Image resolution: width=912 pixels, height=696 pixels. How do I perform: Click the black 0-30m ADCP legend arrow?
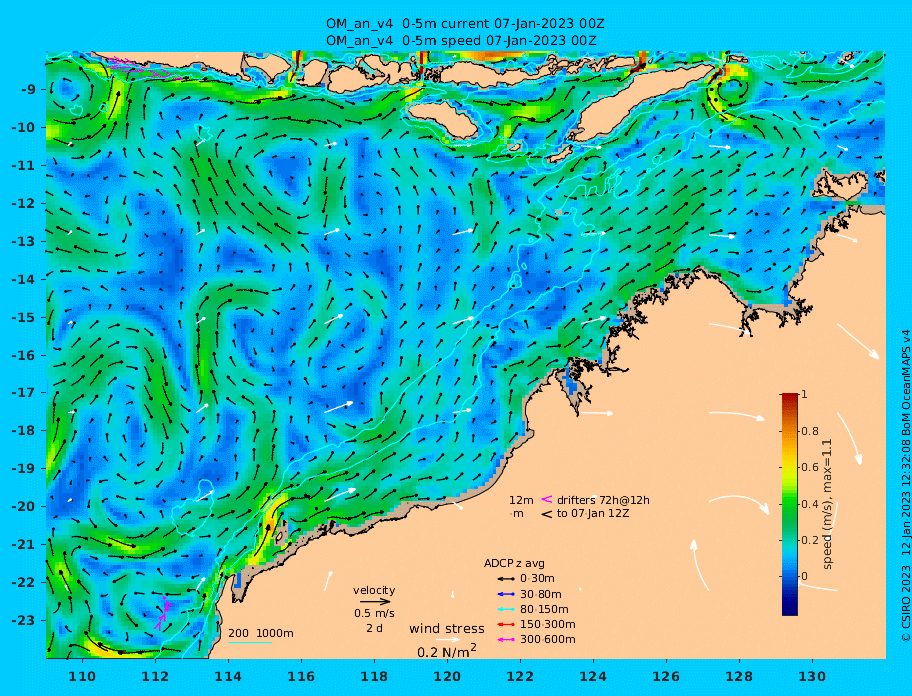[506, 579]
